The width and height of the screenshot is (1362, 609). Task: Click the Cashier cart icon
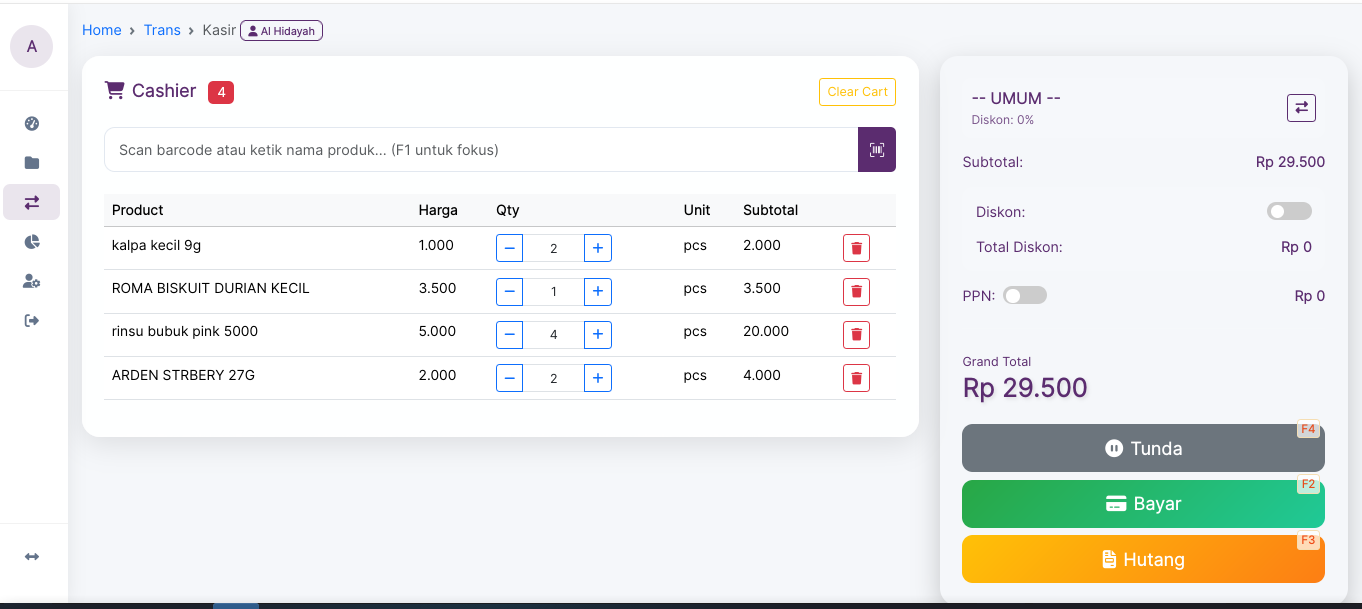pos(114,91)
